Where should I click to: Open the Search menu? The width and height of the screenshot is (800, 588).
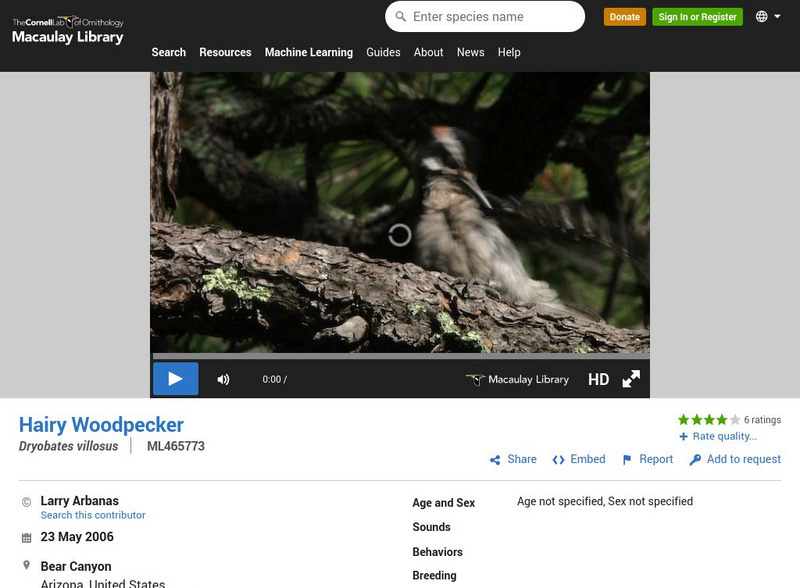pyautogui.click(x=169, y=52)
